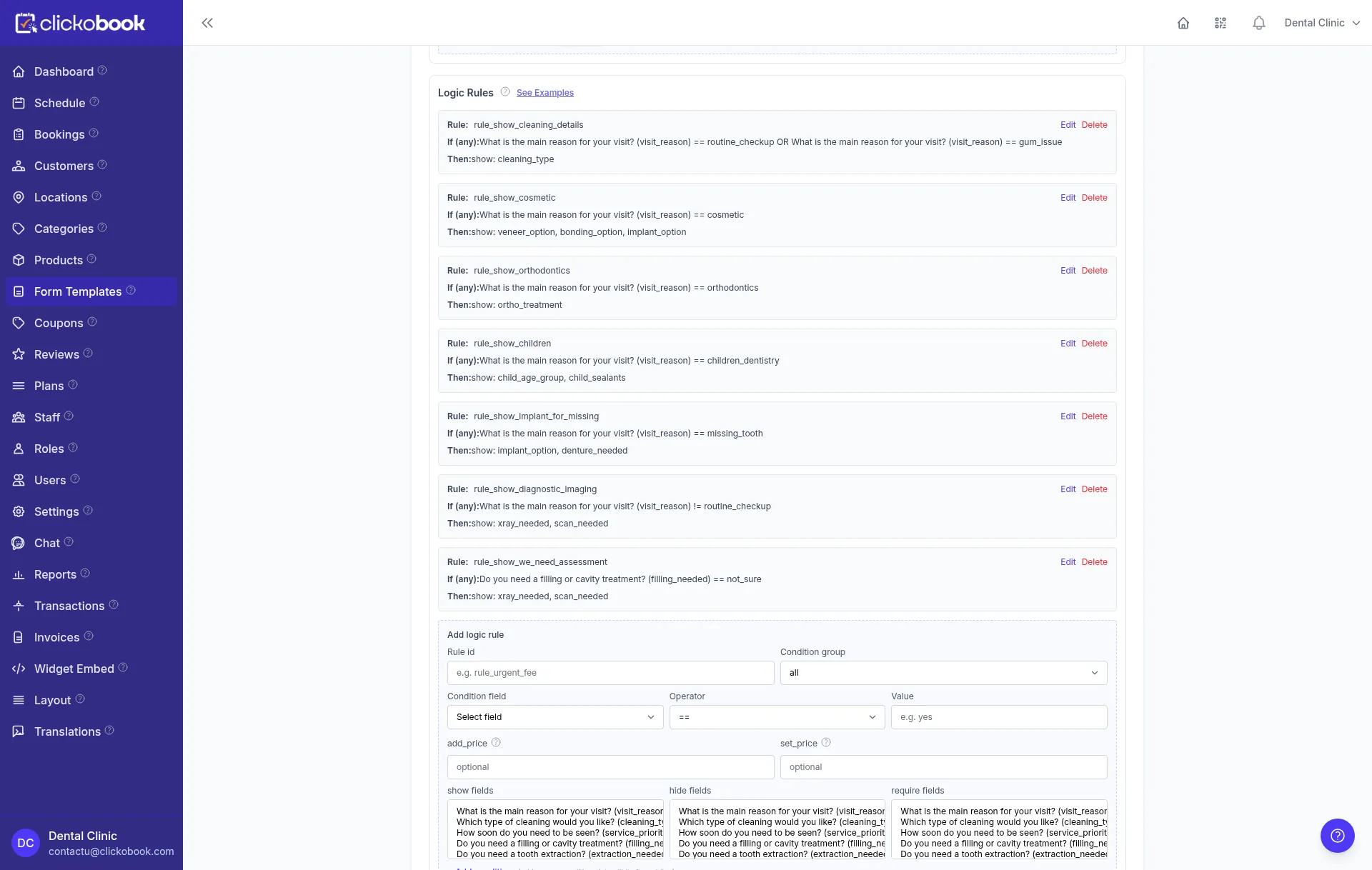Click the clickobook logo
1372x870 pixels.
80,23
